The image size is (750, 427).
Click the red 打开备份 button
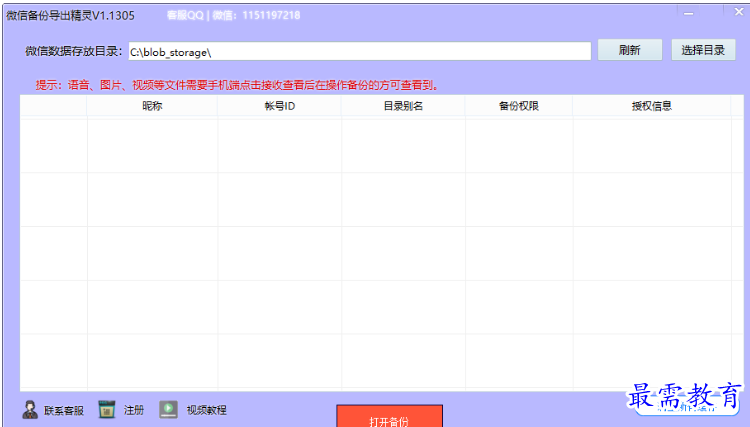(389, 416)
